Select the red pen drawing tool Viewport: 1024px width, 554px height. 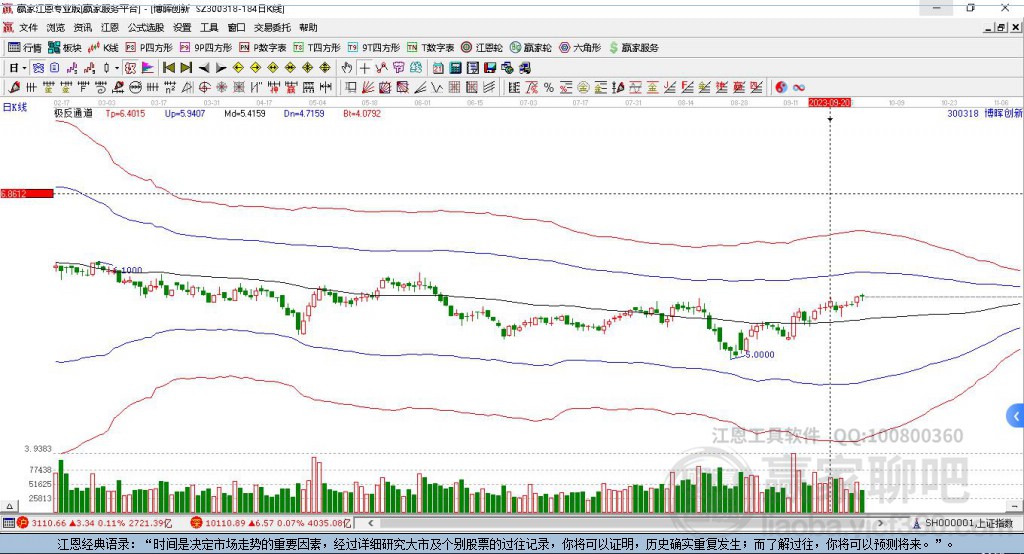(x=14, y=88)
